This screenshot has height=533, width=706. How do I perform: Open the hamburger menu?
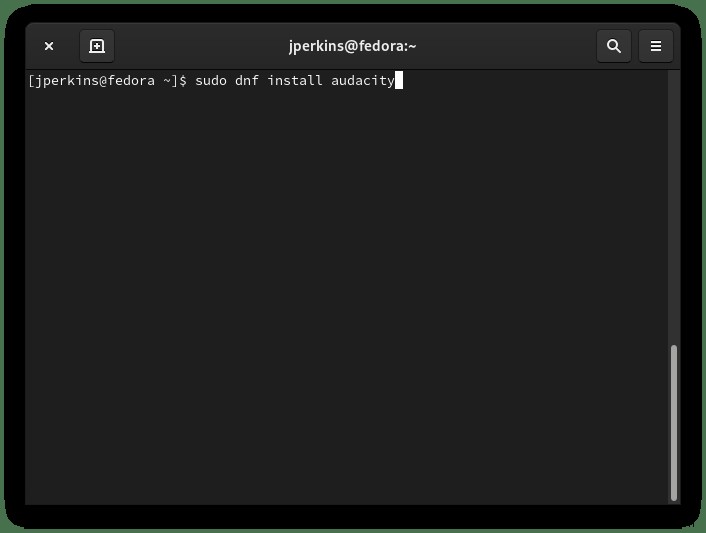(x=656, y=46)
